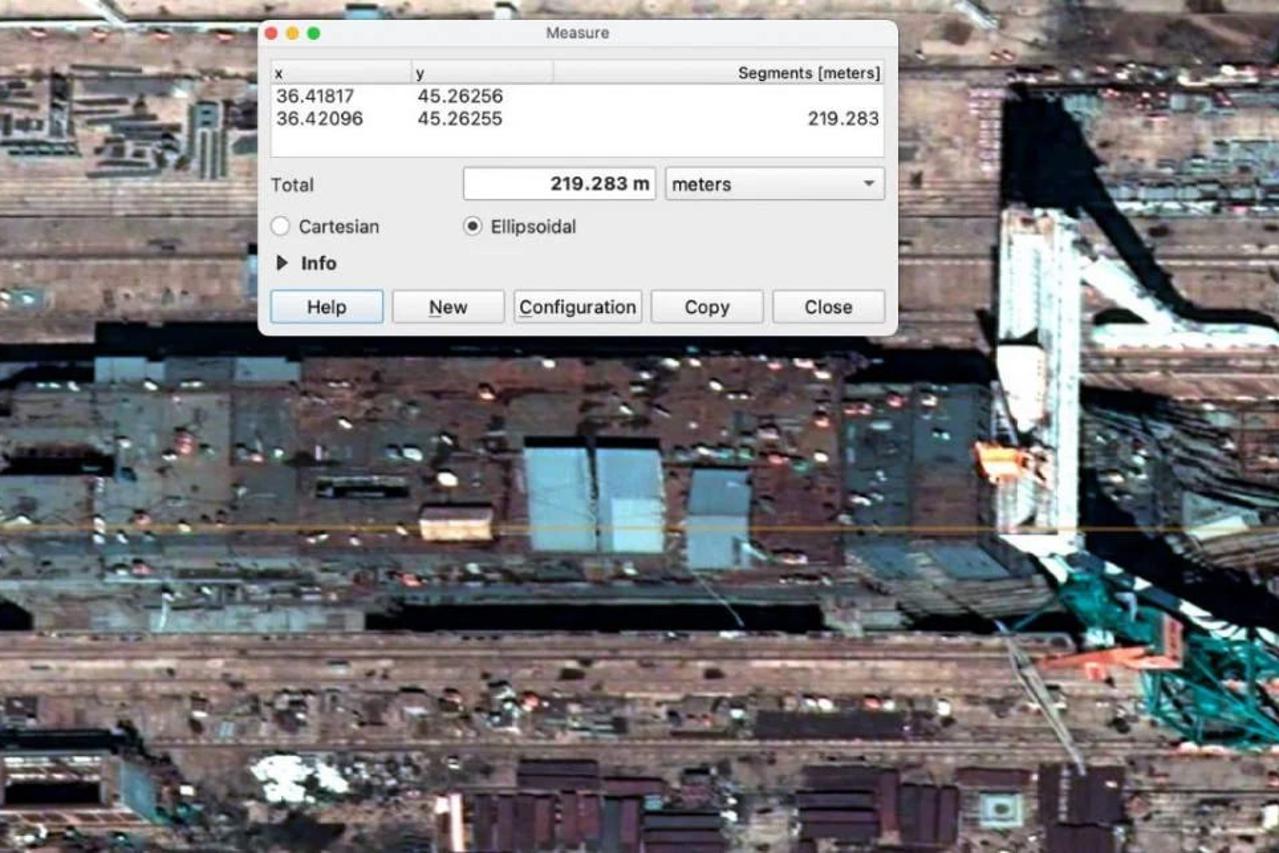Click the x column header
Screen dimensions: 1279x853
[x=340, y=73]
